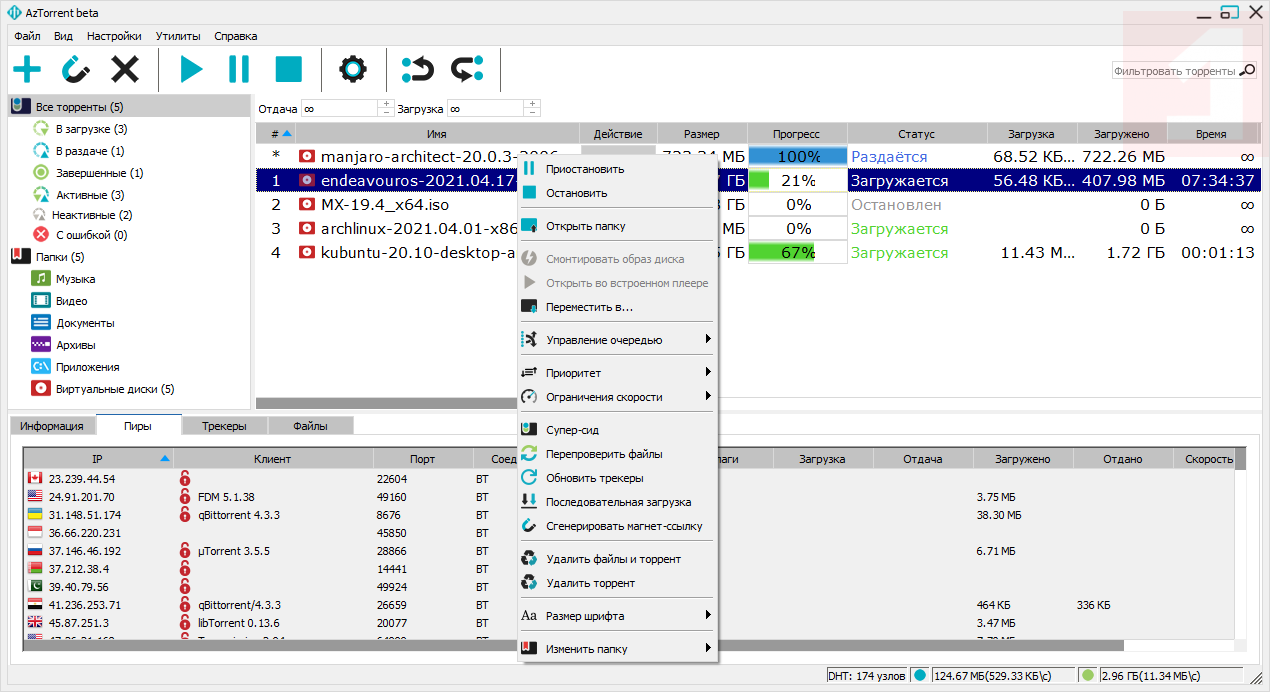Toggle Последовательная загрузка option
1270x692 pixels.
click(617, 502)
